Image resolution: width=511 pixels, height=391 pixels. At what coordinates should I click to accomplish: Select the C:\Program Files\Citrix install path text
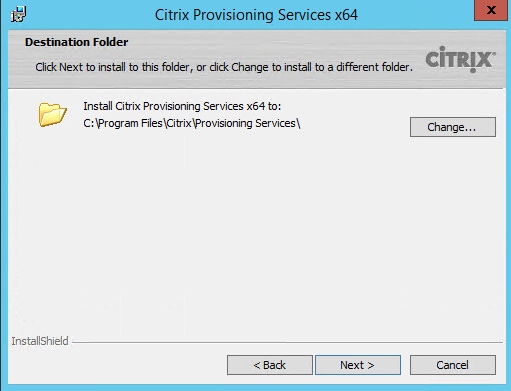(192, 123)
